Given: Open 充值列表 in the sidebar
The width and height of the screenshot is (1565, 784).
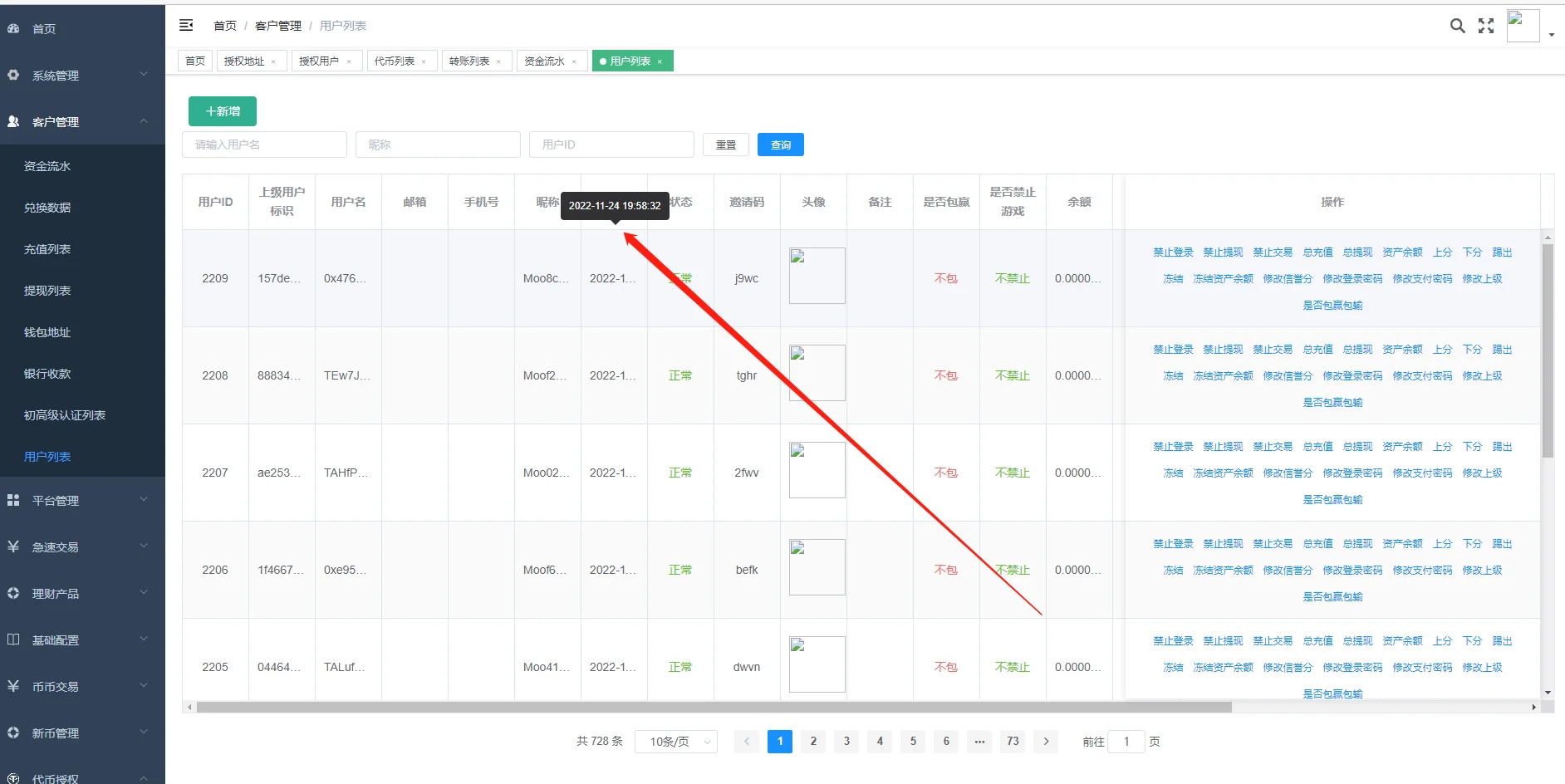Looking at the screenshot, I should click(47, 249).
